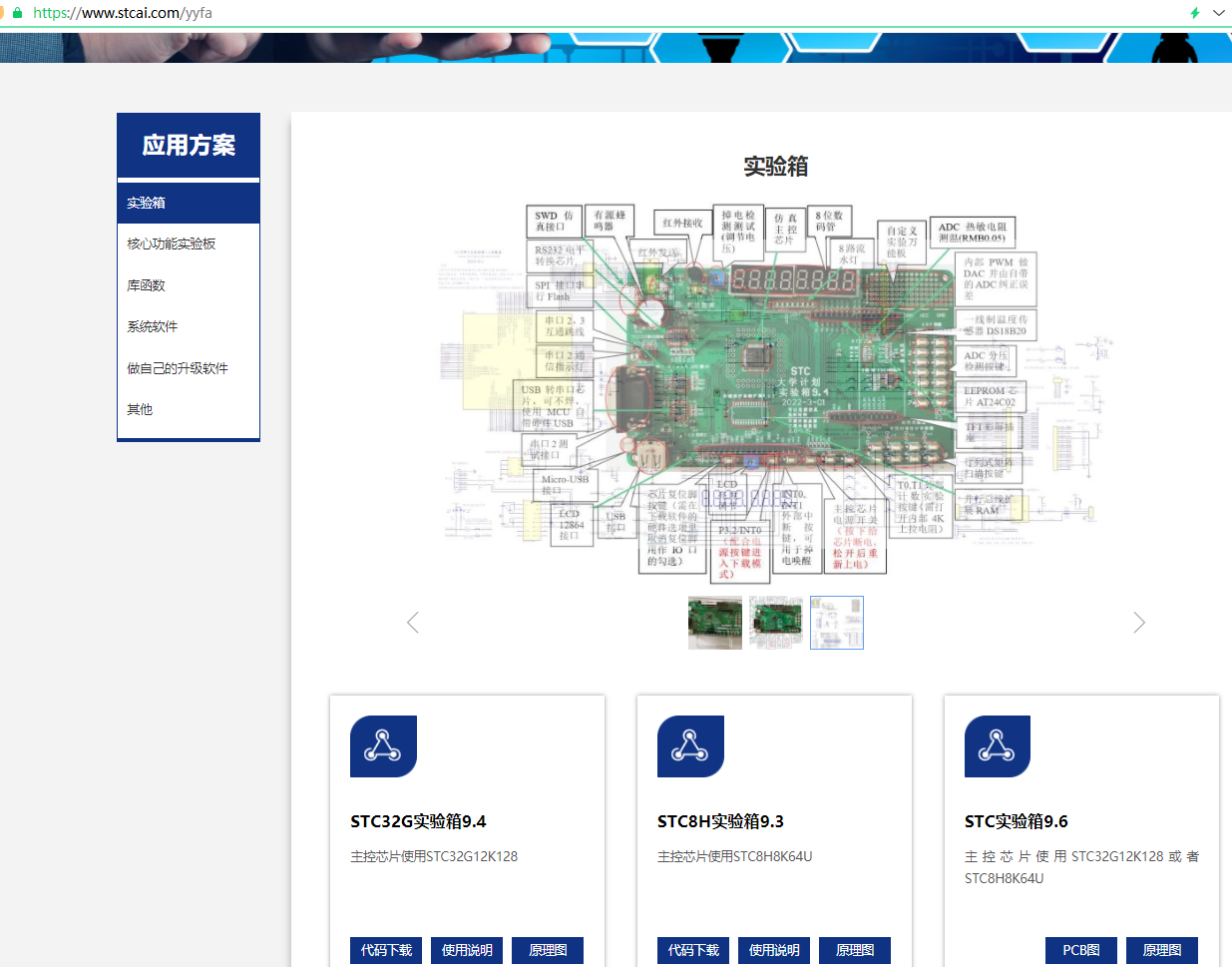Click the STC实验箱9.6 card icon
Screen dimensions: 1232x967
(x=998, y=746)
